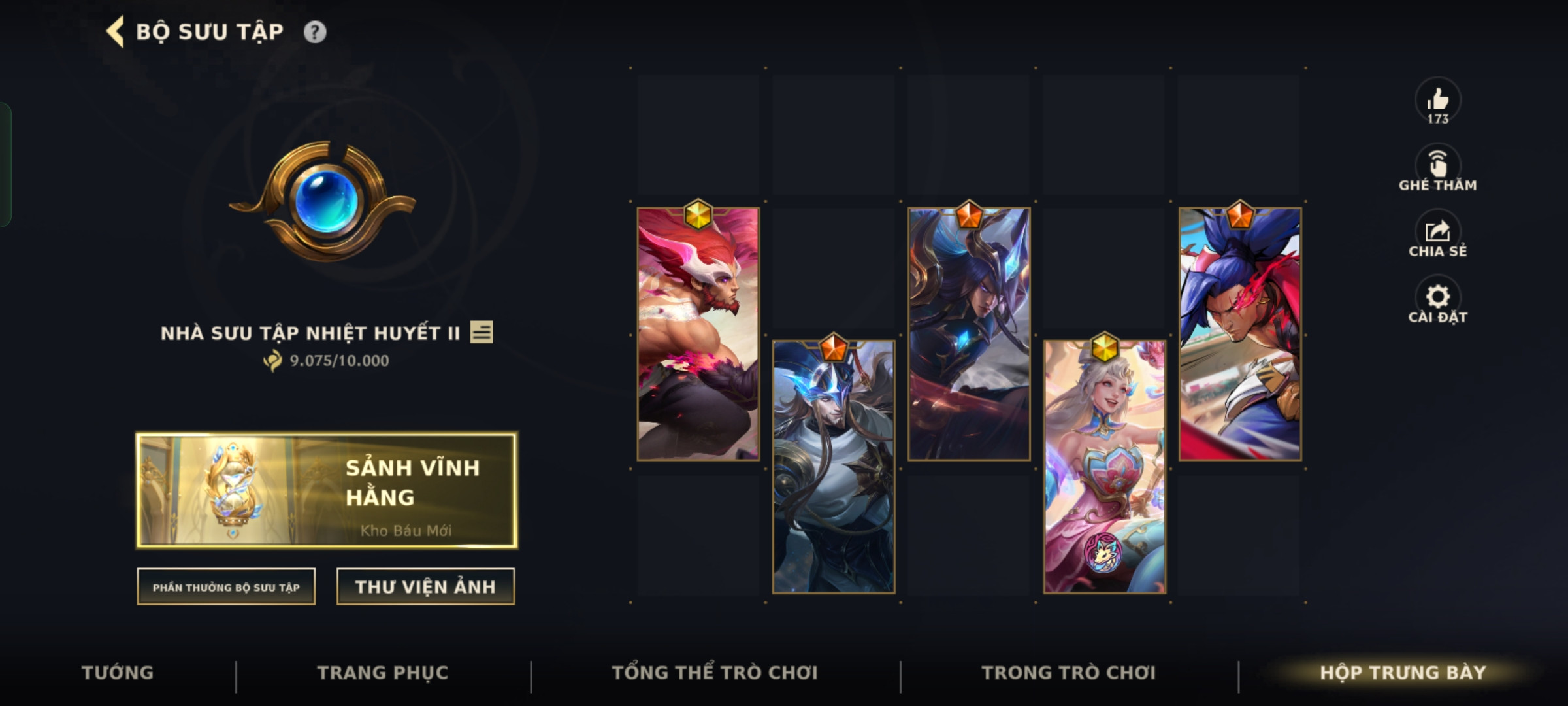Switch to the Tướng tab

click(118, 673)
